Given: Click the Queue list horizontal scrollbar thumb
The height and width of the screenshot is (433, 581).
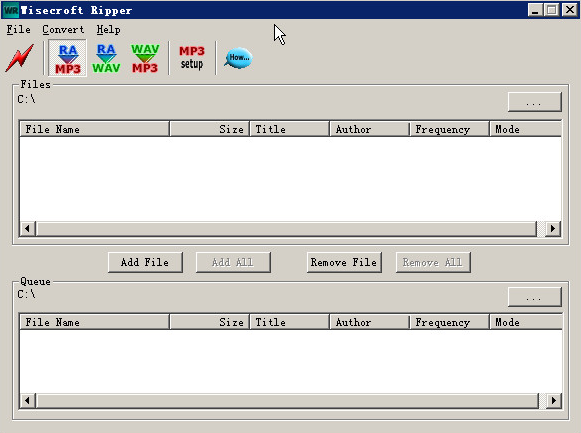Looking at the screenshot, I should pyautogui.click(x=287, y=400).
